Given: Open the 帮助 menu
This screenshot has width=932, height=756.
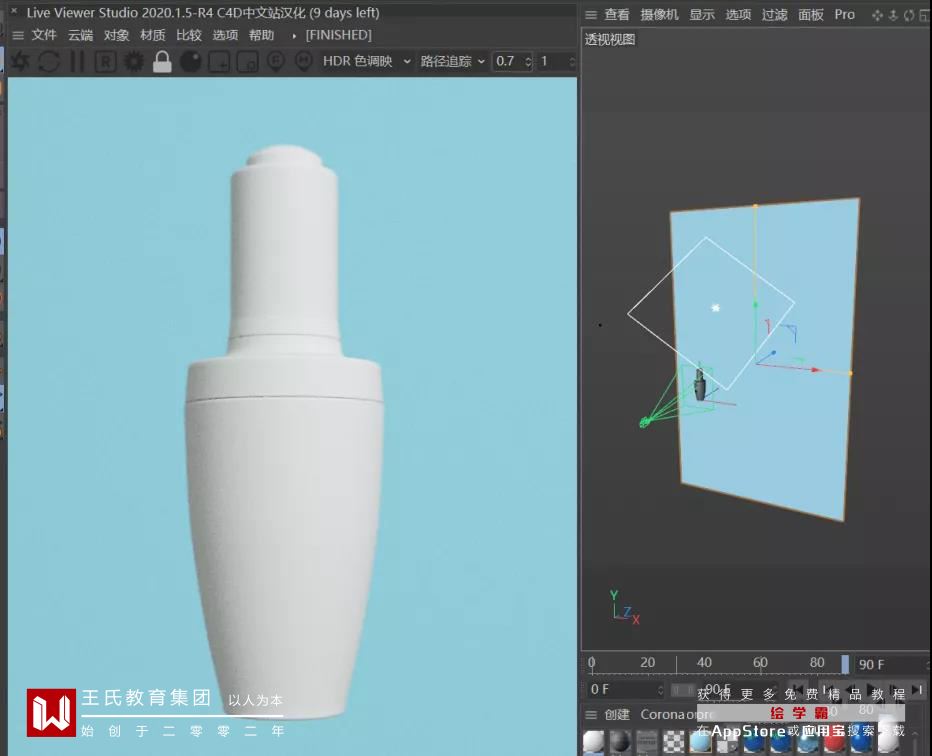Looking at the screenshot, I should click(262, 35).
